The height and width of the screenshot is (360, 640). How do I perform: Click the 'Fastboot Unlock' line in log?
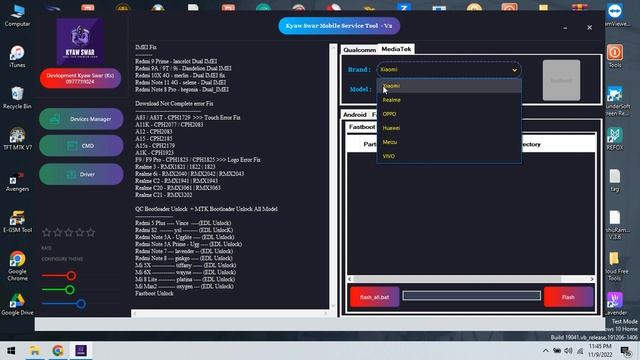tap(154, 293)
